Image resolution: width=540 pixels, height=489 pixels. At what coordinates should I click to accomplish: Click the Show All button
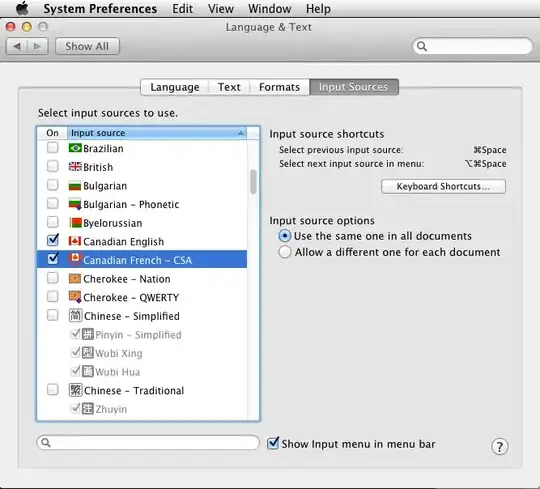click(x=87, y=46)
